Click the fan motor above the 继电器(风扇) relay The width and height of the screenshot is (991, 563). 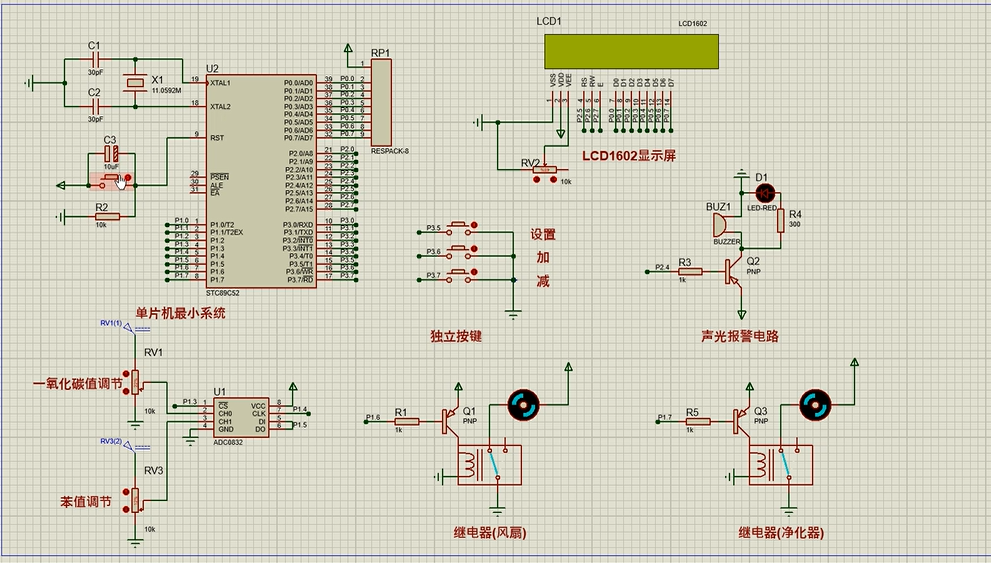point(520,404)
